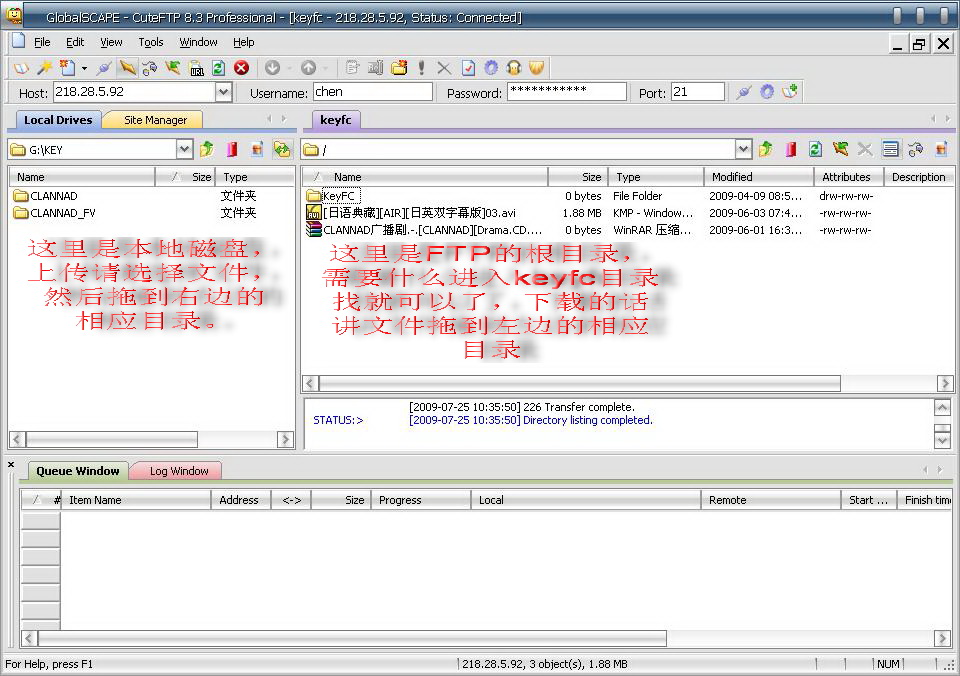The width and height of the screenshot is (960, 676).
Task: Expand the remote path dropdown
Action: tap(743, 149)
